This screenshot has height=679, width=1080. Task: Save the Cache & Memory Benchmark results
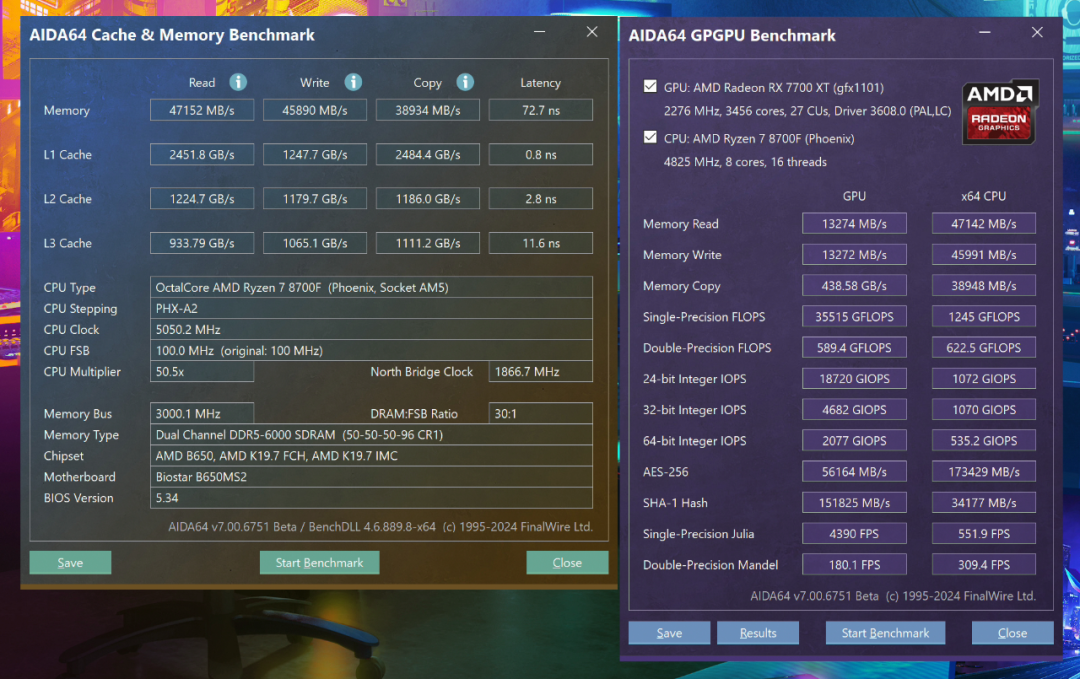pos(70,563)
